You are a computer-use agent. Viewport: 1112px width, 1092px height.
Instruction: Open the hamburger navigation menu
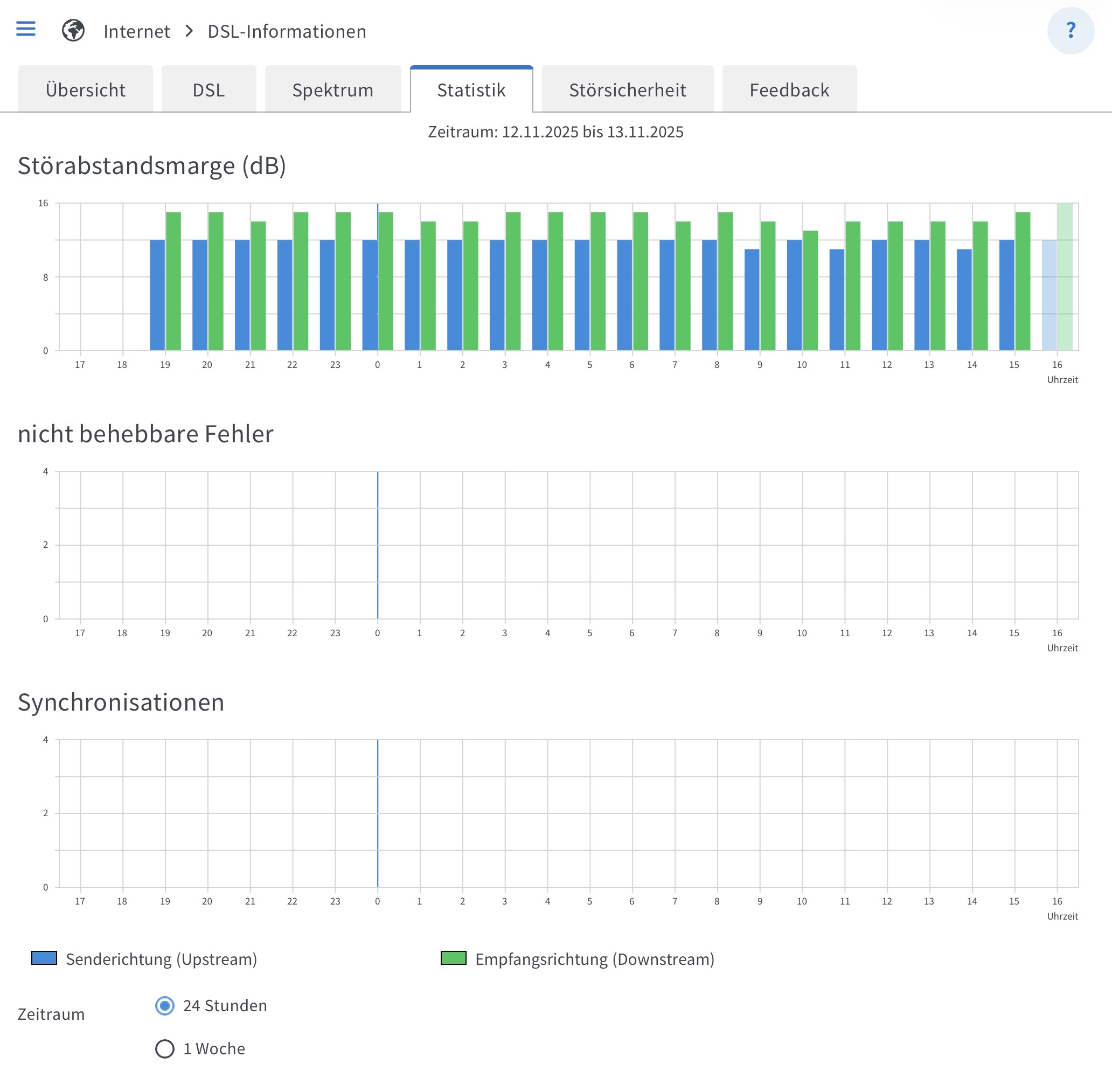click(26, 29)
